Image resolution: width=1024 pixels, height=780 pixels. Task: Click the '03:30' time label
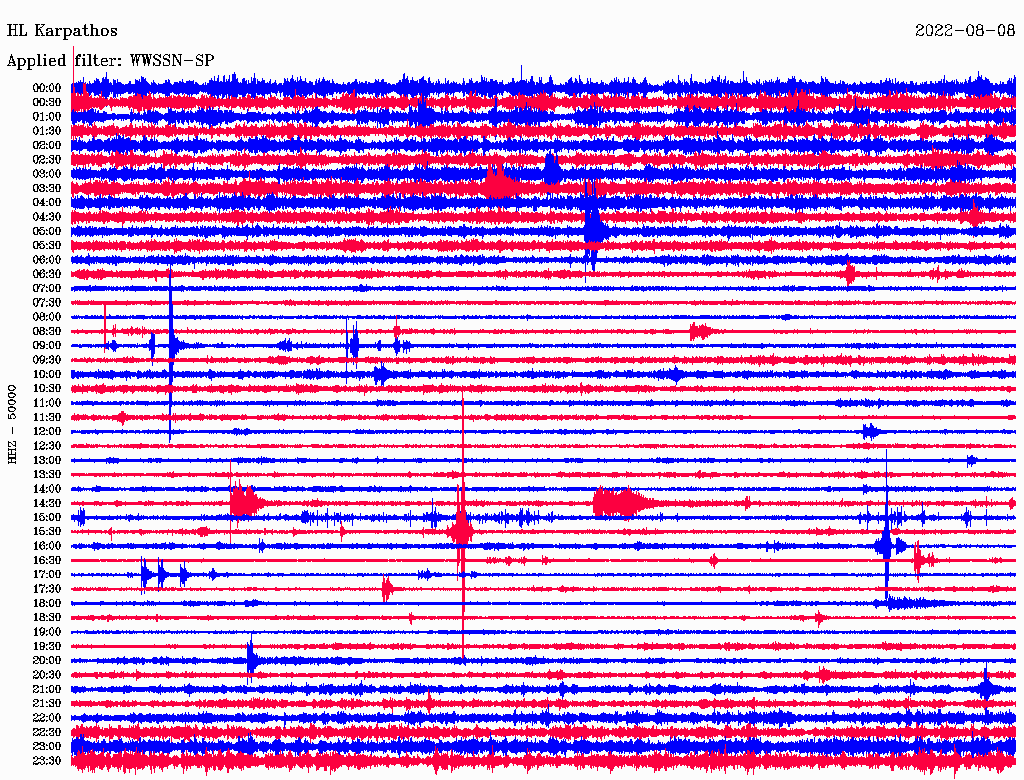[47, 189]
